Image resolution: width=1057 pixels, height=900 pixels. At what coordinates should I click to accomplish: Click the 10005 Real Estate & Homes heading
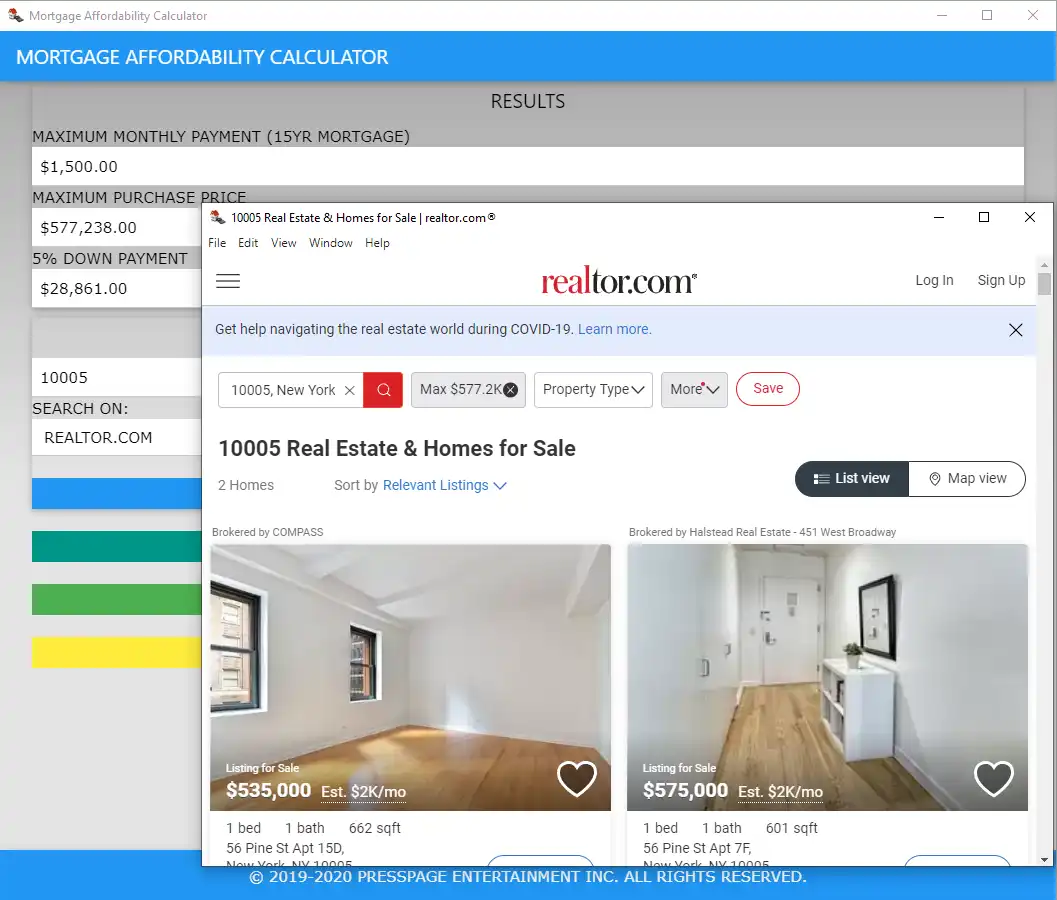[x=397, y=448]
